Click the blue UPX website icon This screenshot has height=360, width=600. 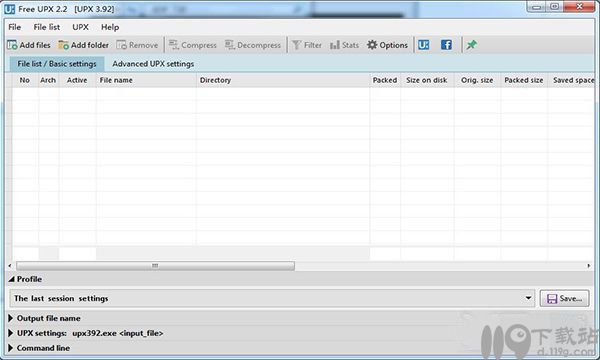tap(424, 45)
